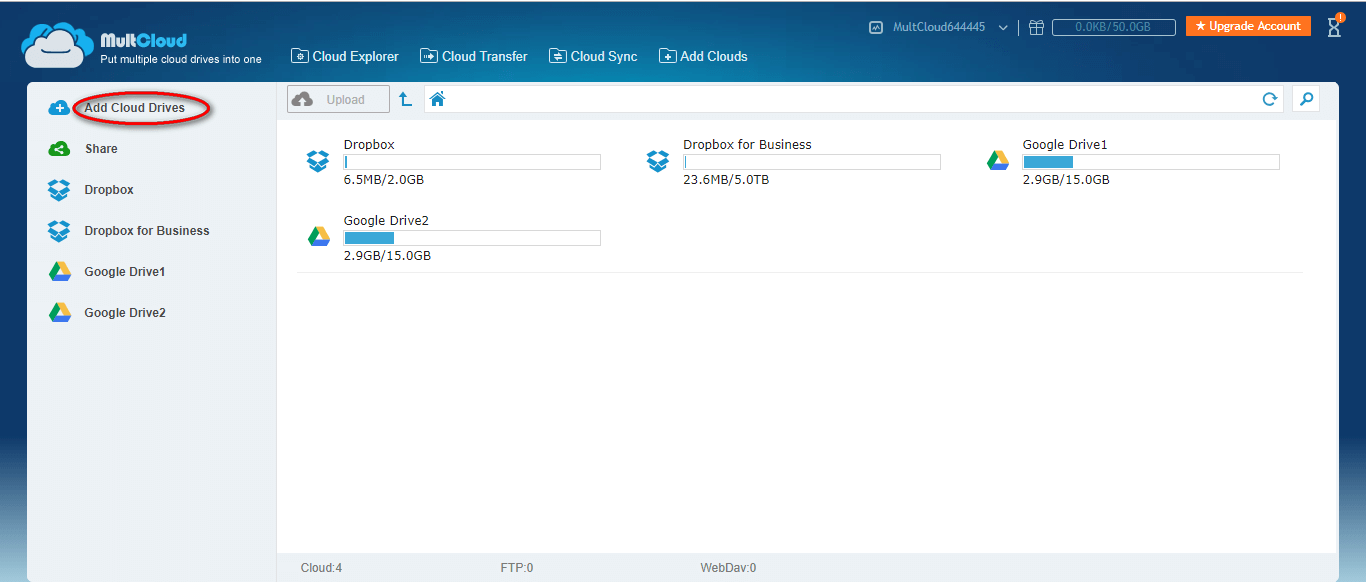Click the path address input field

[850, 99]
